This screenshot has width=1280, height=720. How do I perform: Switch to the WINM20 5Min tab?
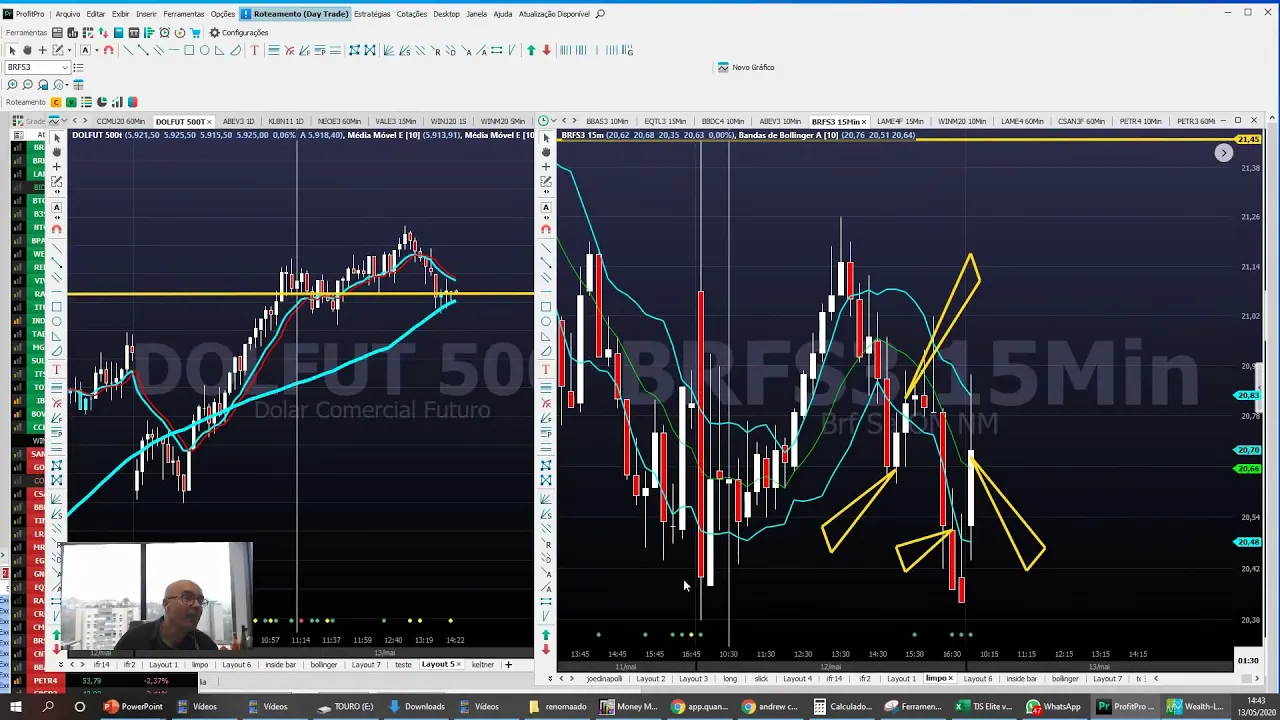point(502,121)
